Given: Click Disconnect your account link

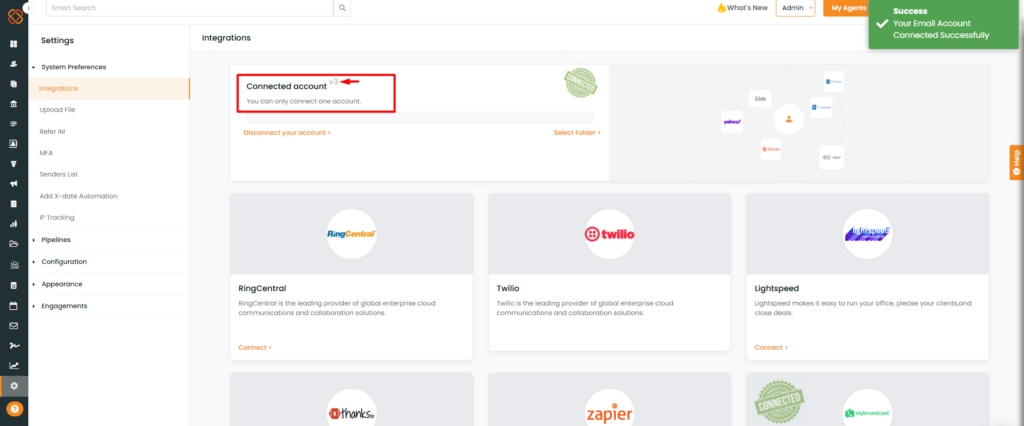Looking at the screenshot, I should [x=287, y=133].
